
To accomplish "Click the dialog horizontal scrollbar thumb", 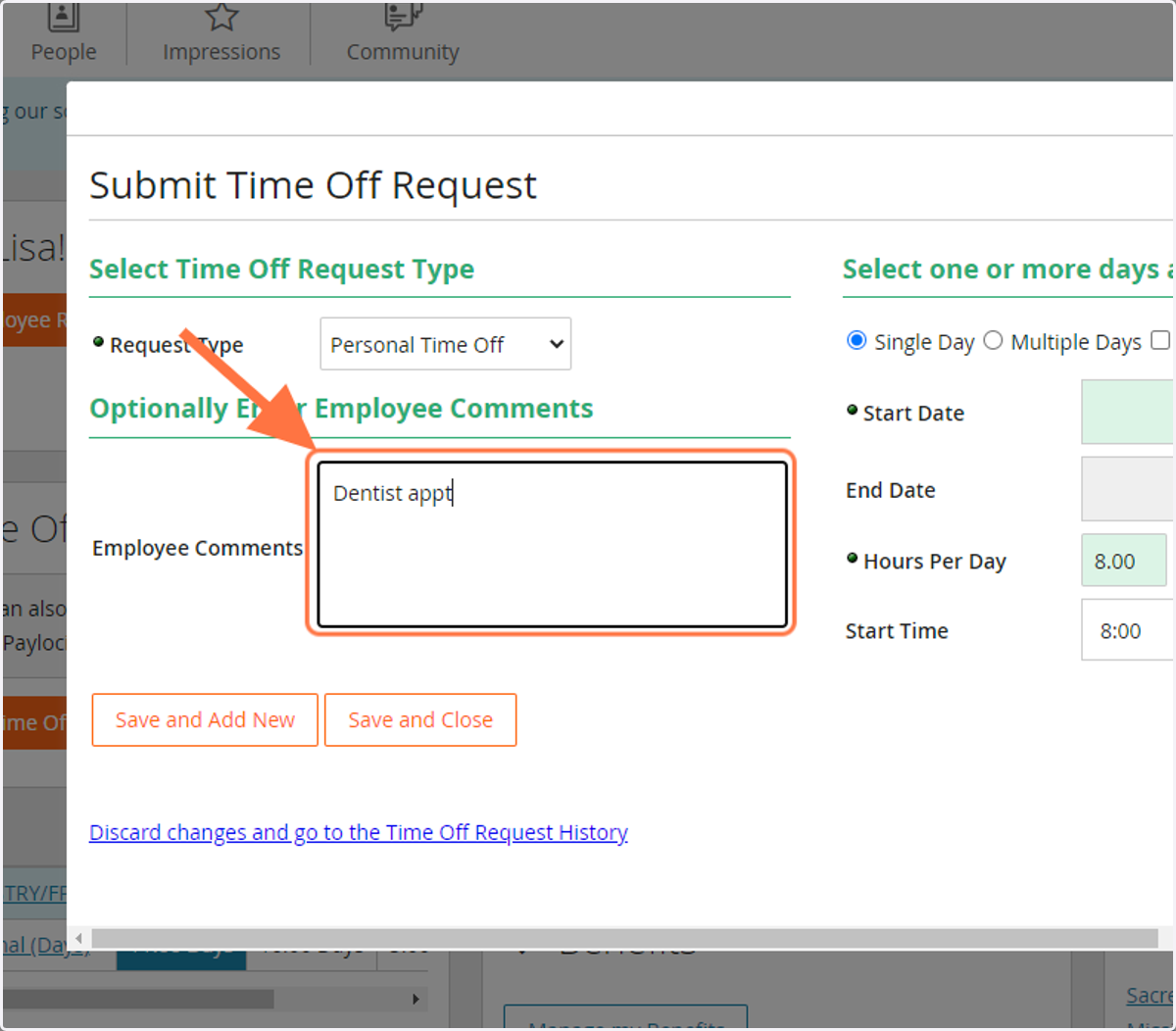I will (x=624, y=939).
